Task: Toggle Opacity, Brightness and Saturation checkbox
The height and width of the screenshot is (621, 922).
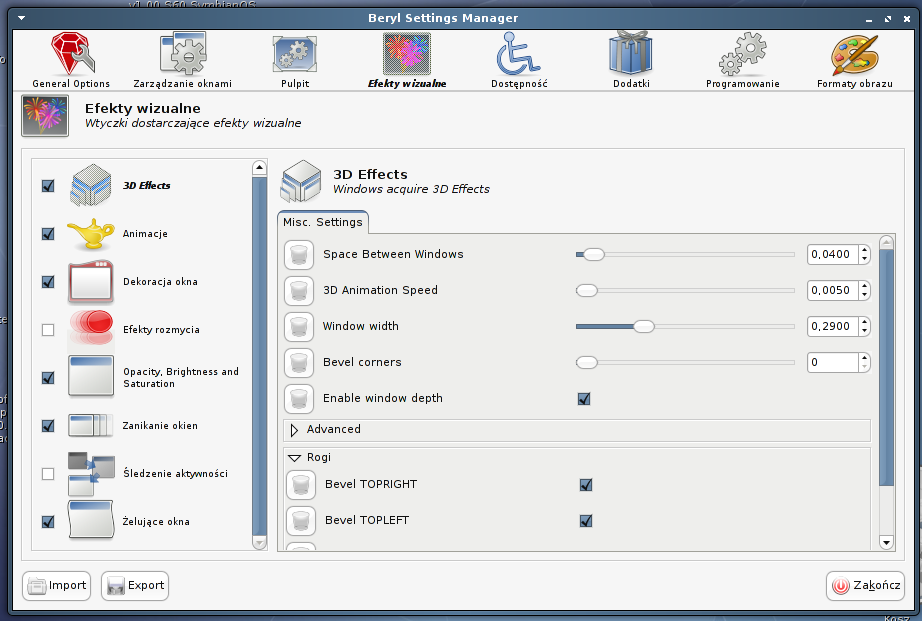Action: [x=48, y=378]
